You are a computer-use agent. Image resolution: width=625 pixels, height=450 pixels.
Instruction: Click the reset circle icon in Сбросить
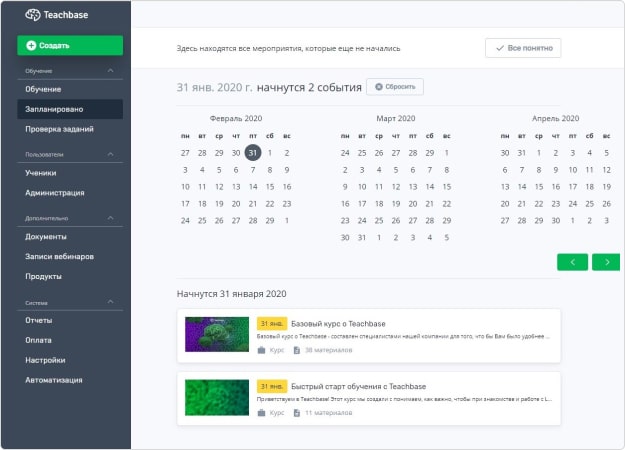tap(379, 86)
